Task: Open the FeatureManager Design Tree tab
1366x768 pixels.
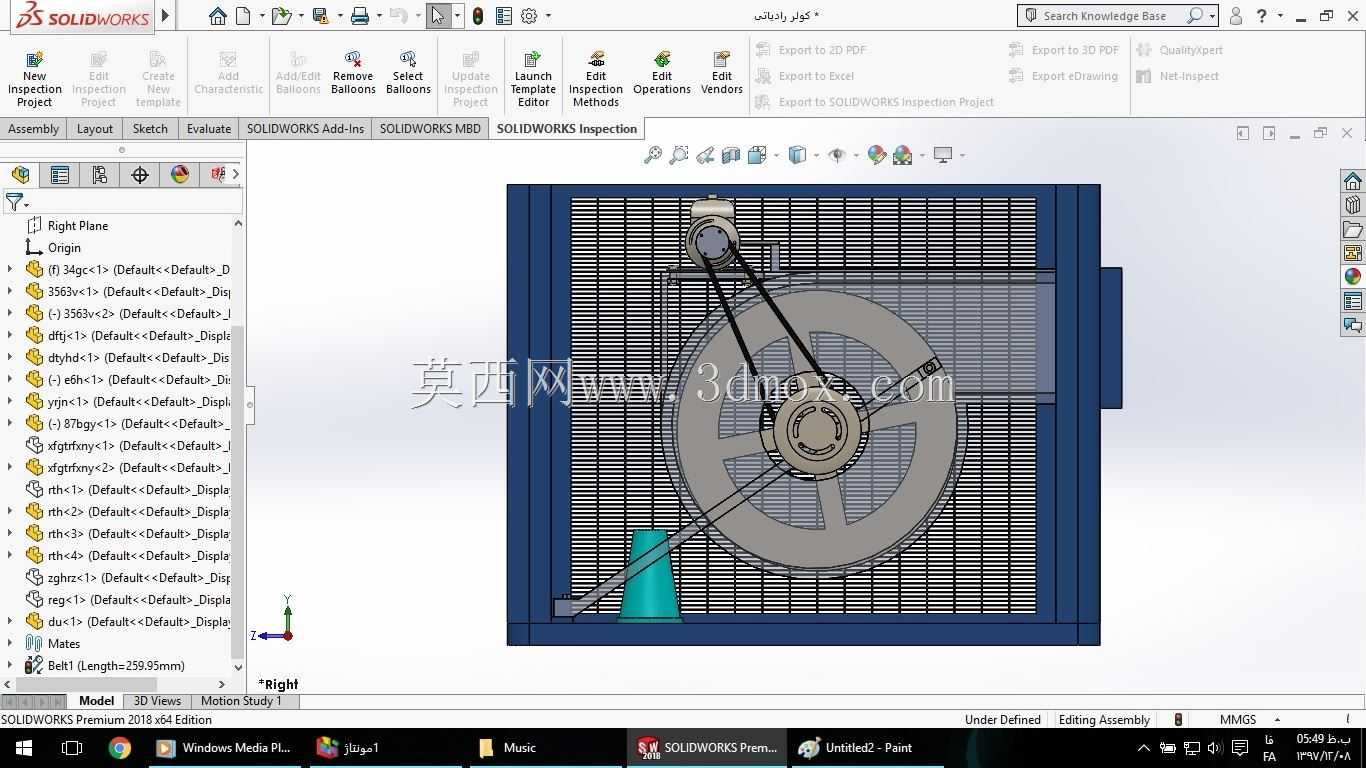Action: pyautogui.click(x=20, y=175)
